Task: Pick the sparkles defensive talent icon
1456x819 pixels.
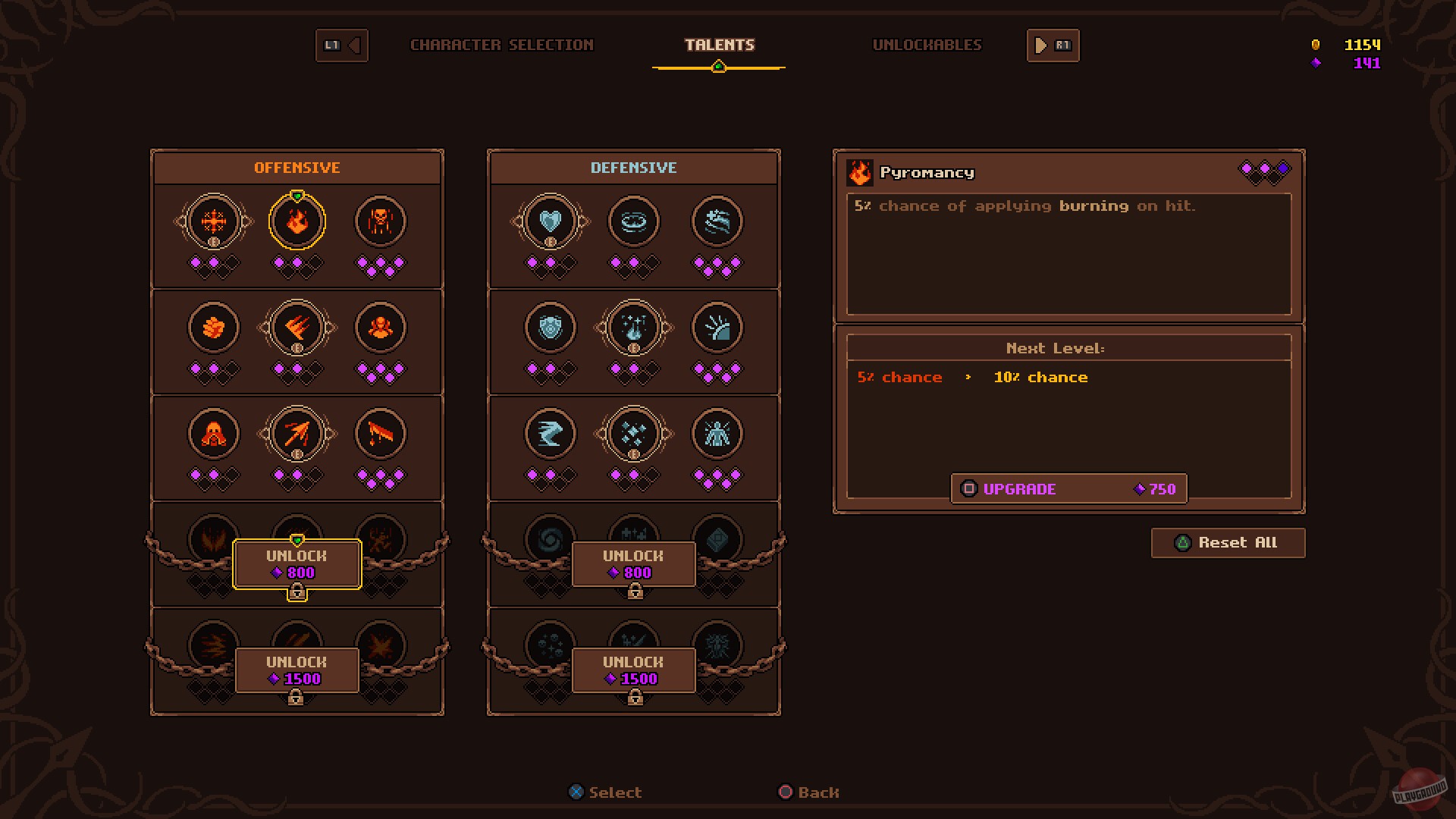Action: tap(634, 434)
